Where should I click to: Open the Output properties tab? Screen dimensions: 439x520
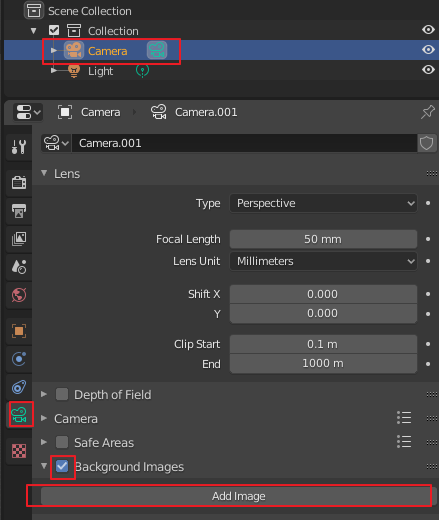coord(19,211)
